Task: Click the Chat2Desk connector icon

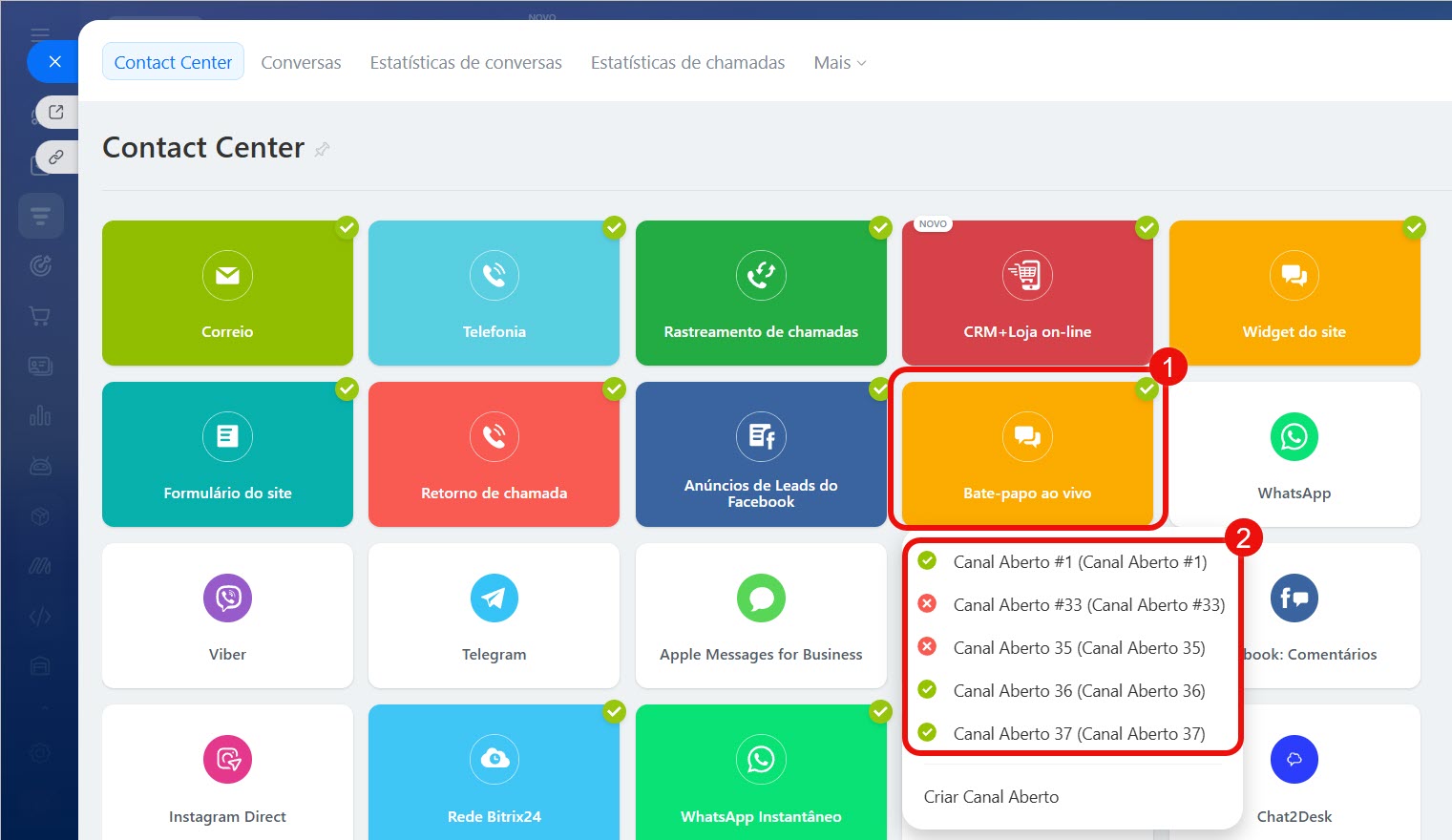Action: 1294,760
